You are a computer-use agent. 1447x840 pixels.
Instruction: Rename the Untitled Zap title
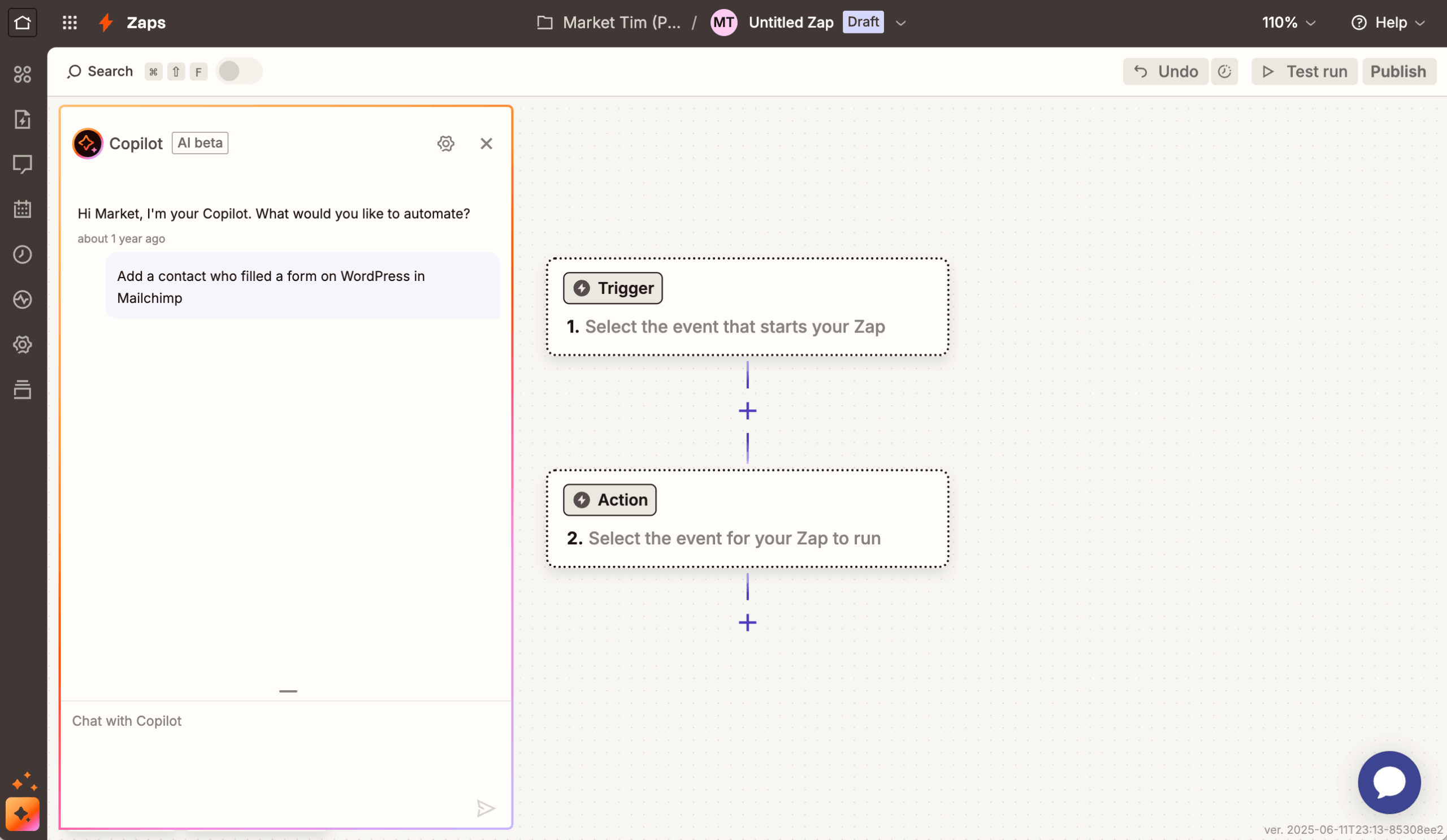(791, 23)
